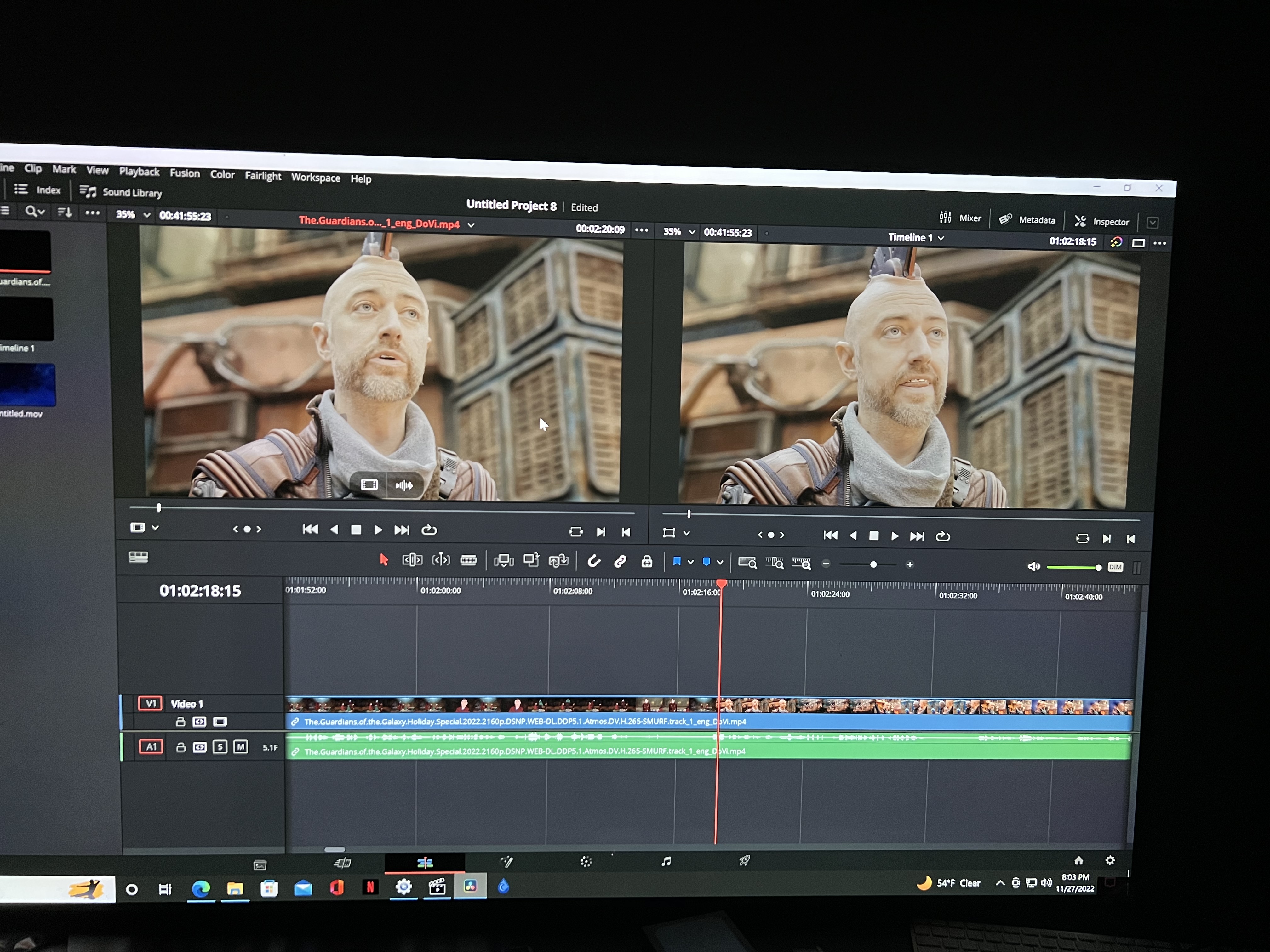The height and width of the screenshot is (952, 1270).
Task: Select the Blade Edit Mode tool
Action: [468, 561]
